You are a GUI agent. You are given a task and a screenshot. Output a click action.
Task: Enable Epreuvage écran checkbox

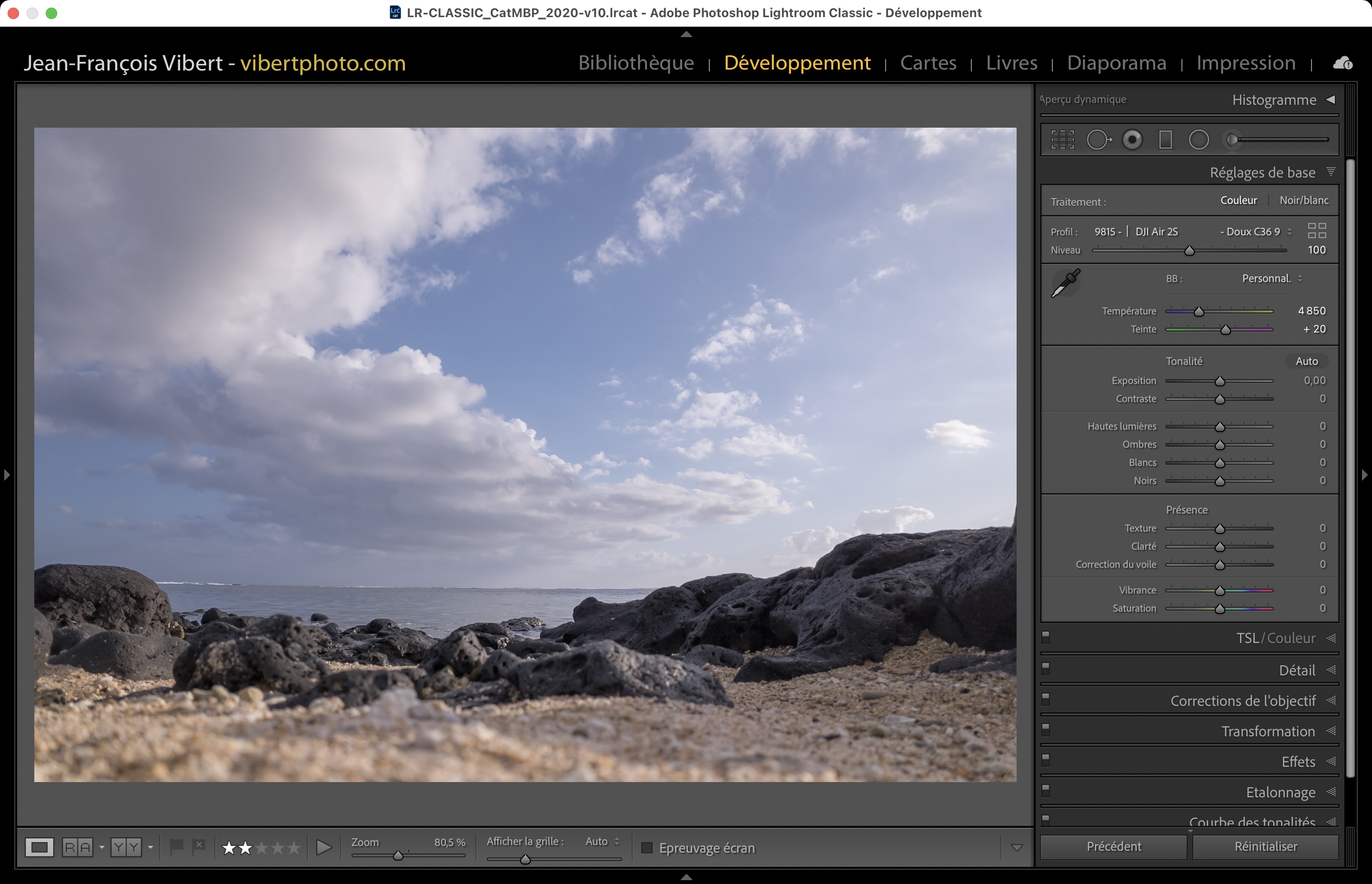647,848
